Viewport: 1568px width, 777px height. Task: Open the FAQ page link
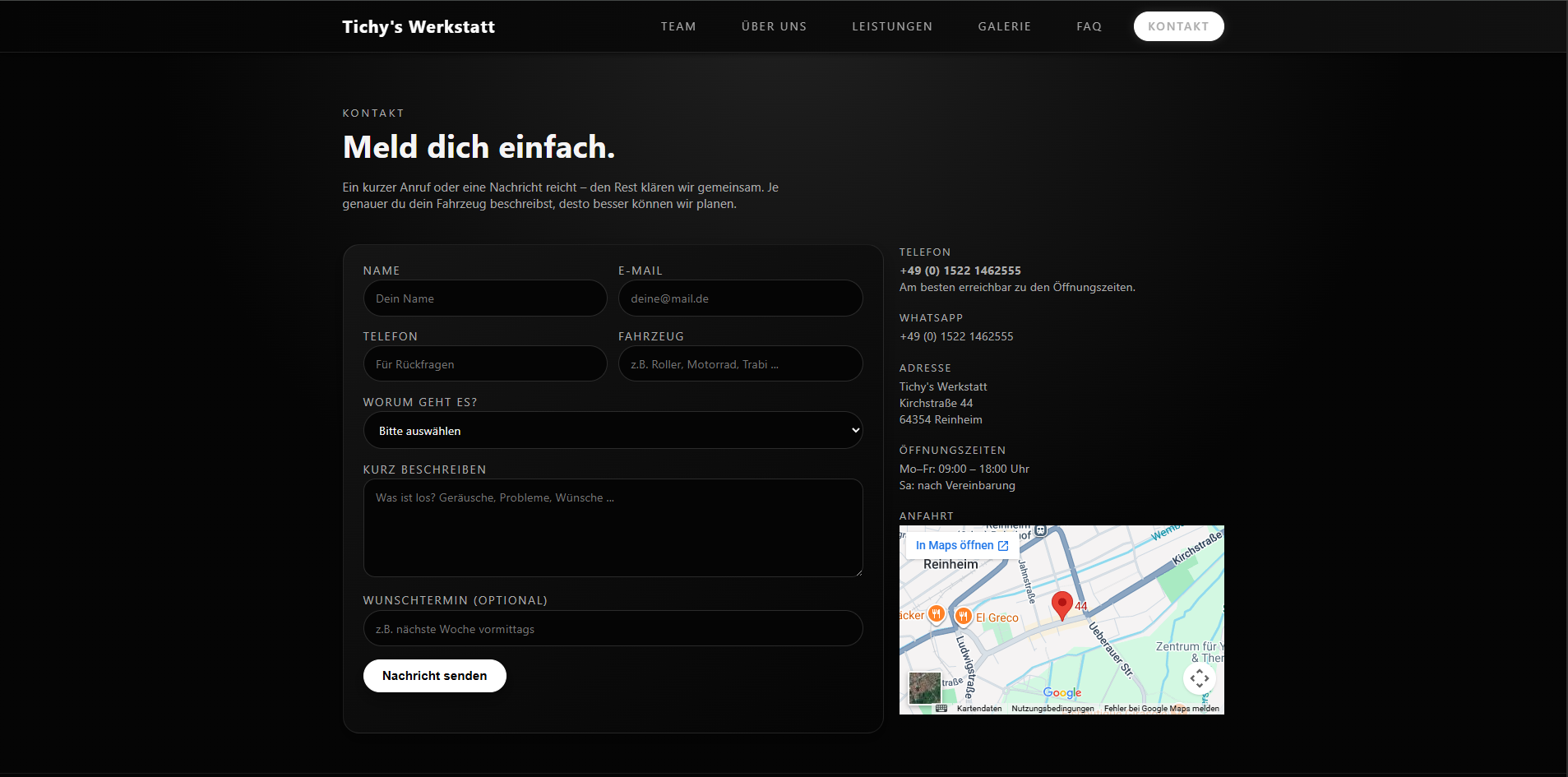(1089, 26)
